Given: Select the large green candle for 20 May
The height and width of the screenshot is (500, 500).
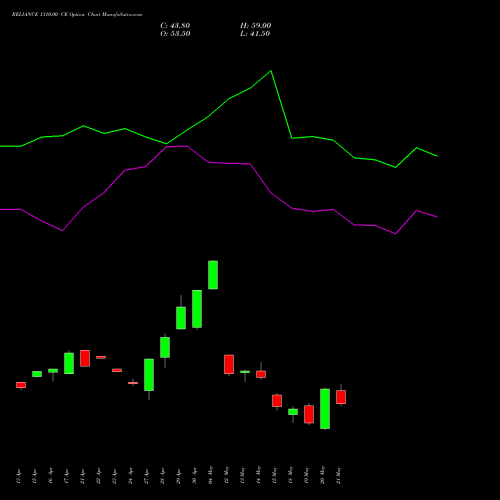Looking at the screenshot, I should [x=325, y=409].
